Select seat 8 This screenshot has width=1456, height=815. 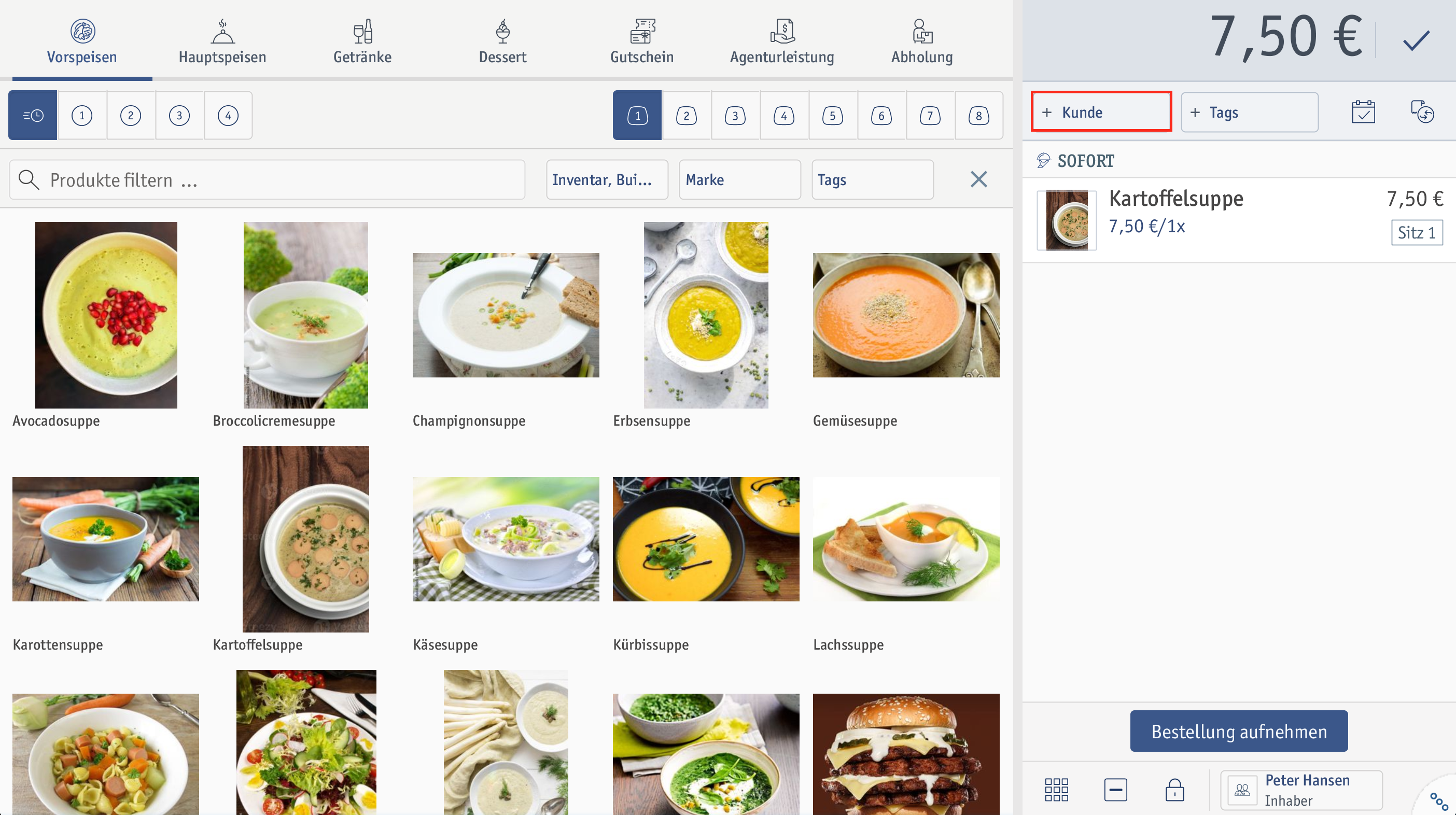pyautogui.click(x=978, y=115)
